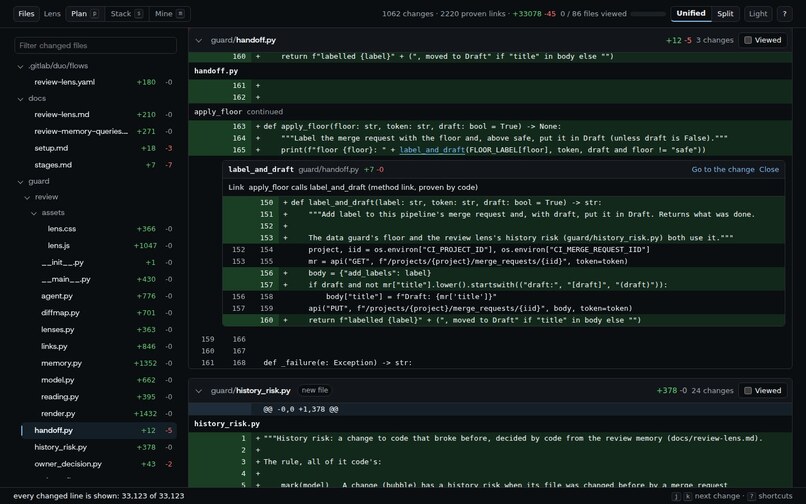Image resolution: width=806 pixels, height=504 pixels.
Task: Open the help question mark button
Action: (x=784, y=14)
